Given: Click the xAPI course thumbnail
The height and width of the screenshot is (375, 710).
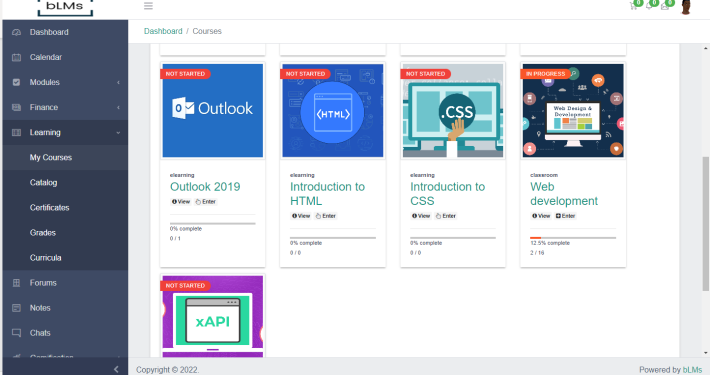Looking at the screenshot, I should (213, 316).
